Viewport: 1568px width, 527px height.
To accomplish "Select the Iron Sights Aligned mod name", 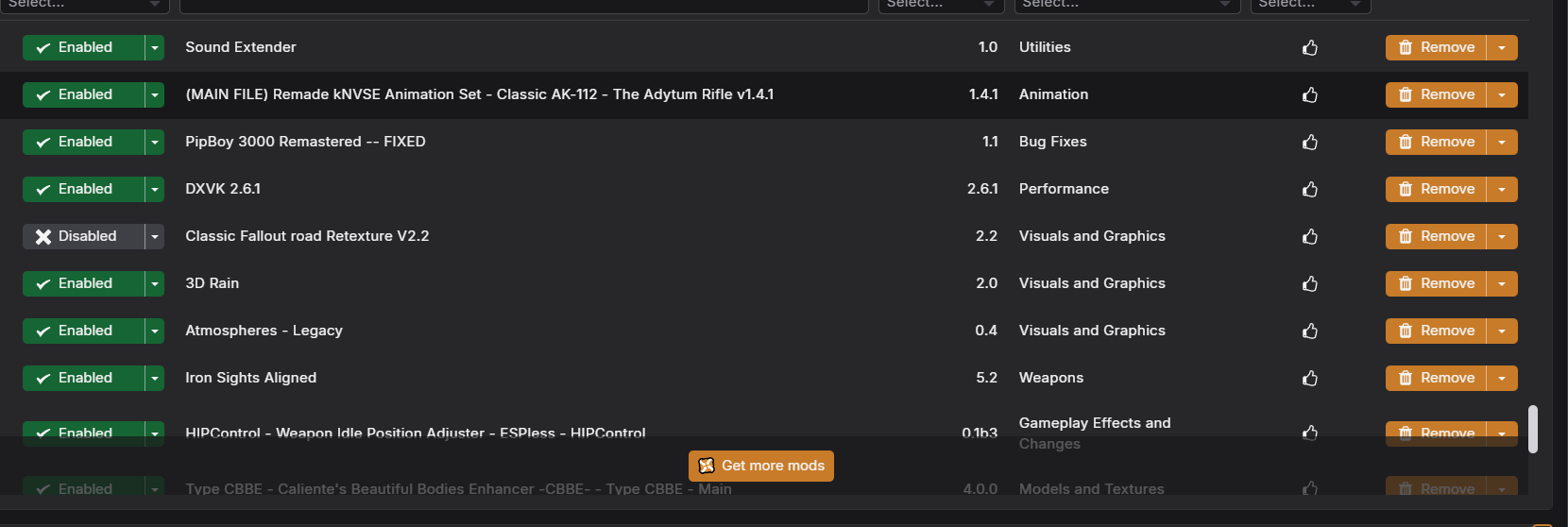I will tap(251, 378).
